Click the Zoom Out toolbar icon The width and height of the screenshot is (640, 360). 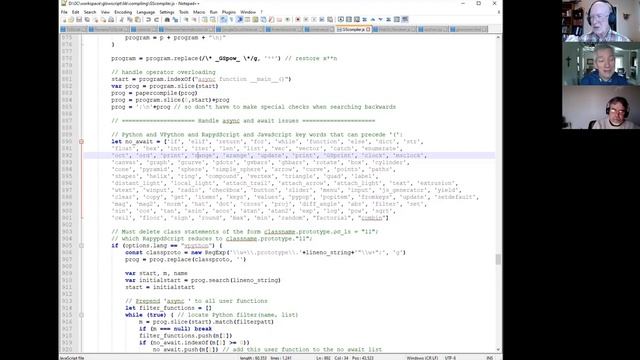coord(194,20)
